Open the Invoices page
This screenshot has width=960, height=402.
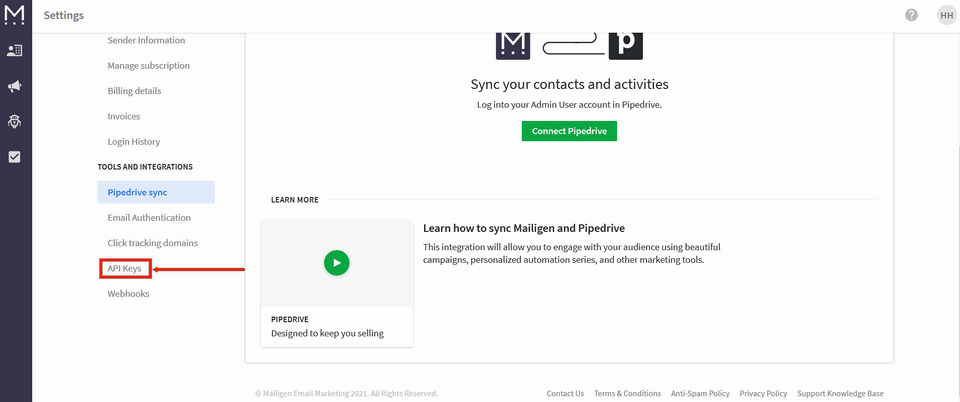click(124, 116)
